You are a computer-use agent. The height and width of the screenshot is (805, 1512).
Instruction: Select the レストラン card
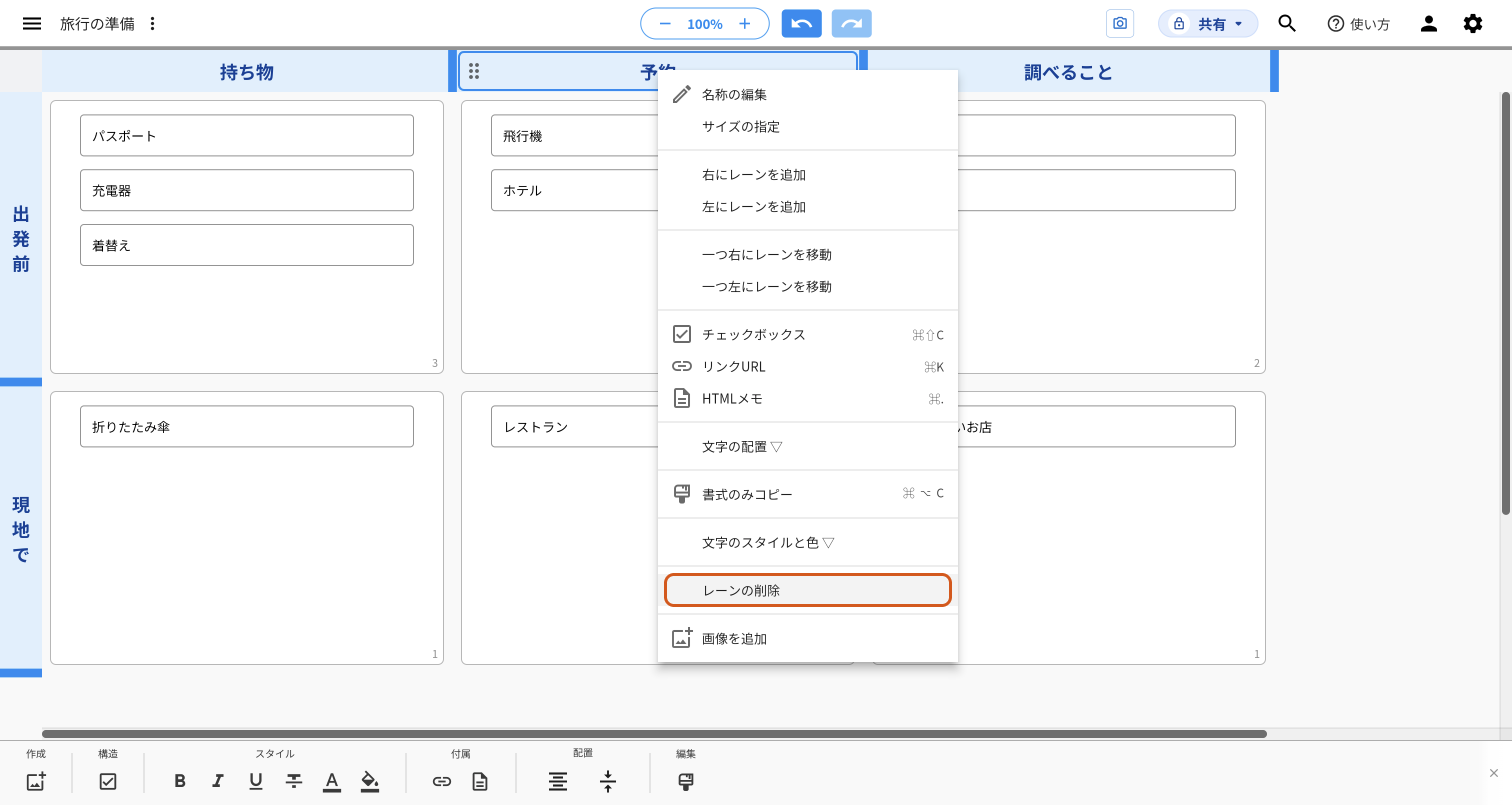point(574,426)
